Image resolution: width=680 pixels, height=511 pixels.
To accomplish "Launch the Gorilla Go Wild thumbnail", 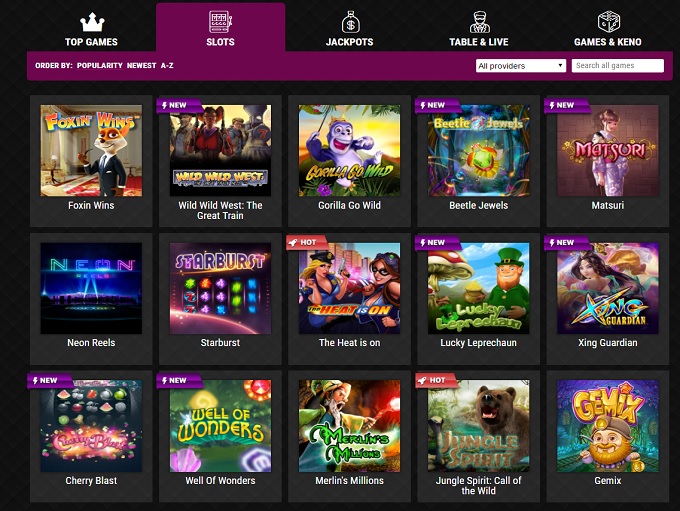I will tap(350, 151).
